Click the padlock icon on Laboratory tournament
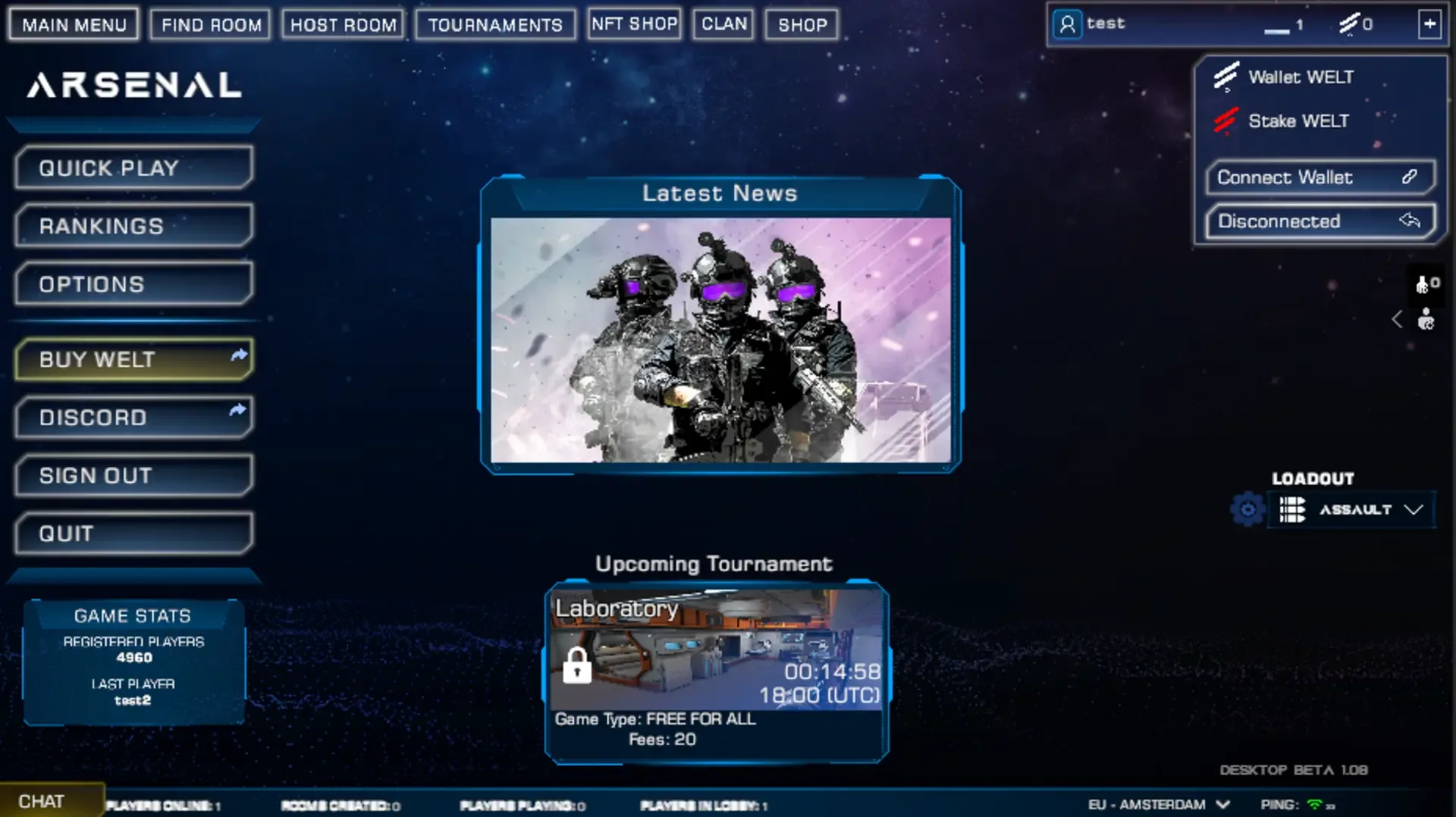1456x817 pixels. tap(576, 665)
